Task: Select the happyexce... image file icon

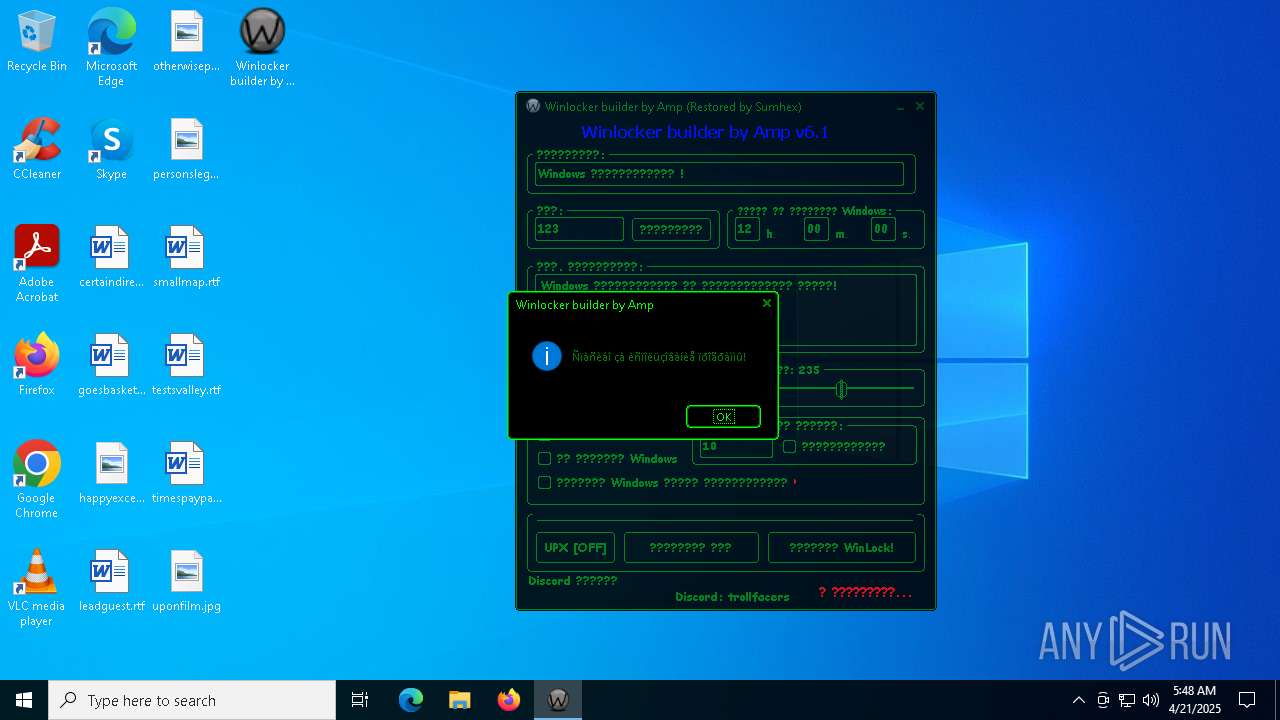Action: 111,474
